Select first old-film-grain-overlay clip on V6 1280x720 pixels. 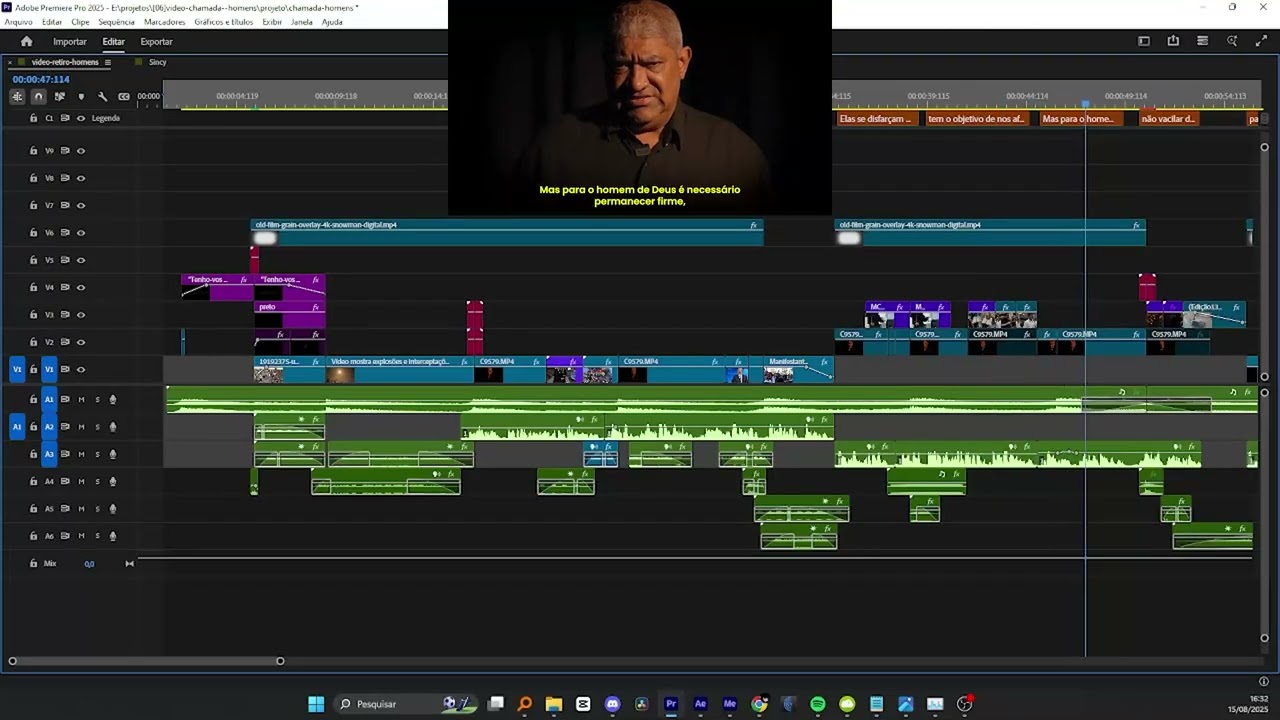point(507,233)
